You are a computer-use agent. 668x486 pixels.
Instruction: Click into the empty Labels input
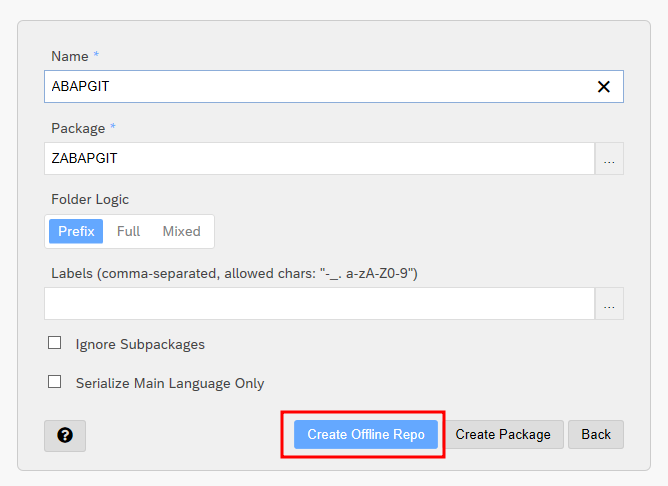tap(320, 303)
